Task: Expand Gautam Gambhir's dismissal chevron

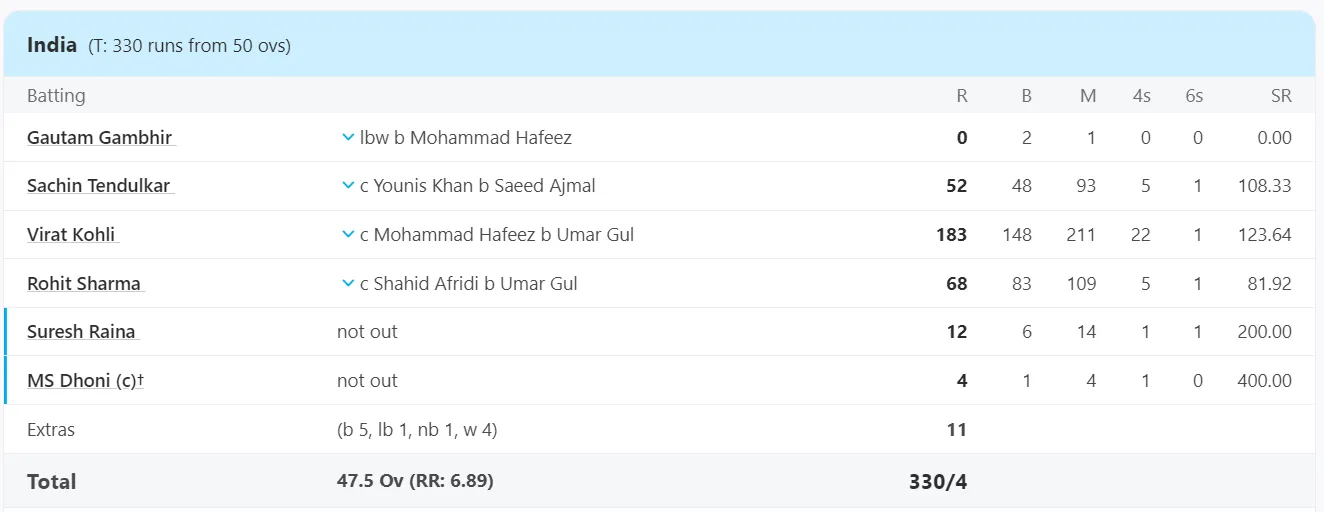Action: 348,138
